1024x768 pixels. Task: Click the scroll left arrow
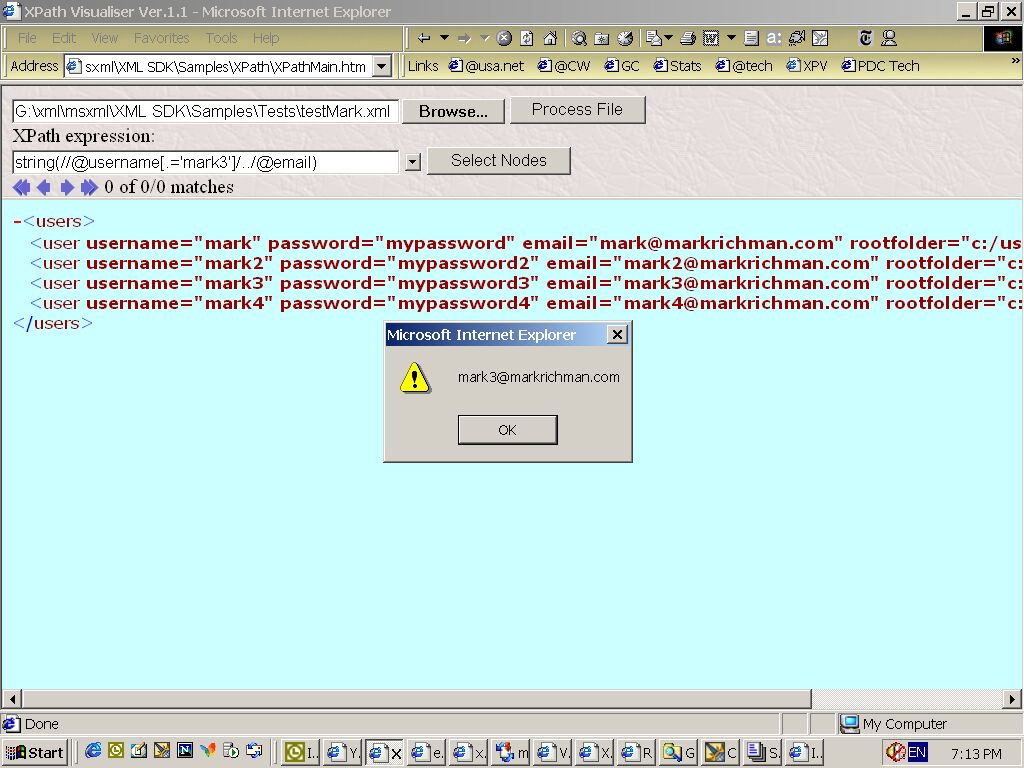[x=12, y=699]
